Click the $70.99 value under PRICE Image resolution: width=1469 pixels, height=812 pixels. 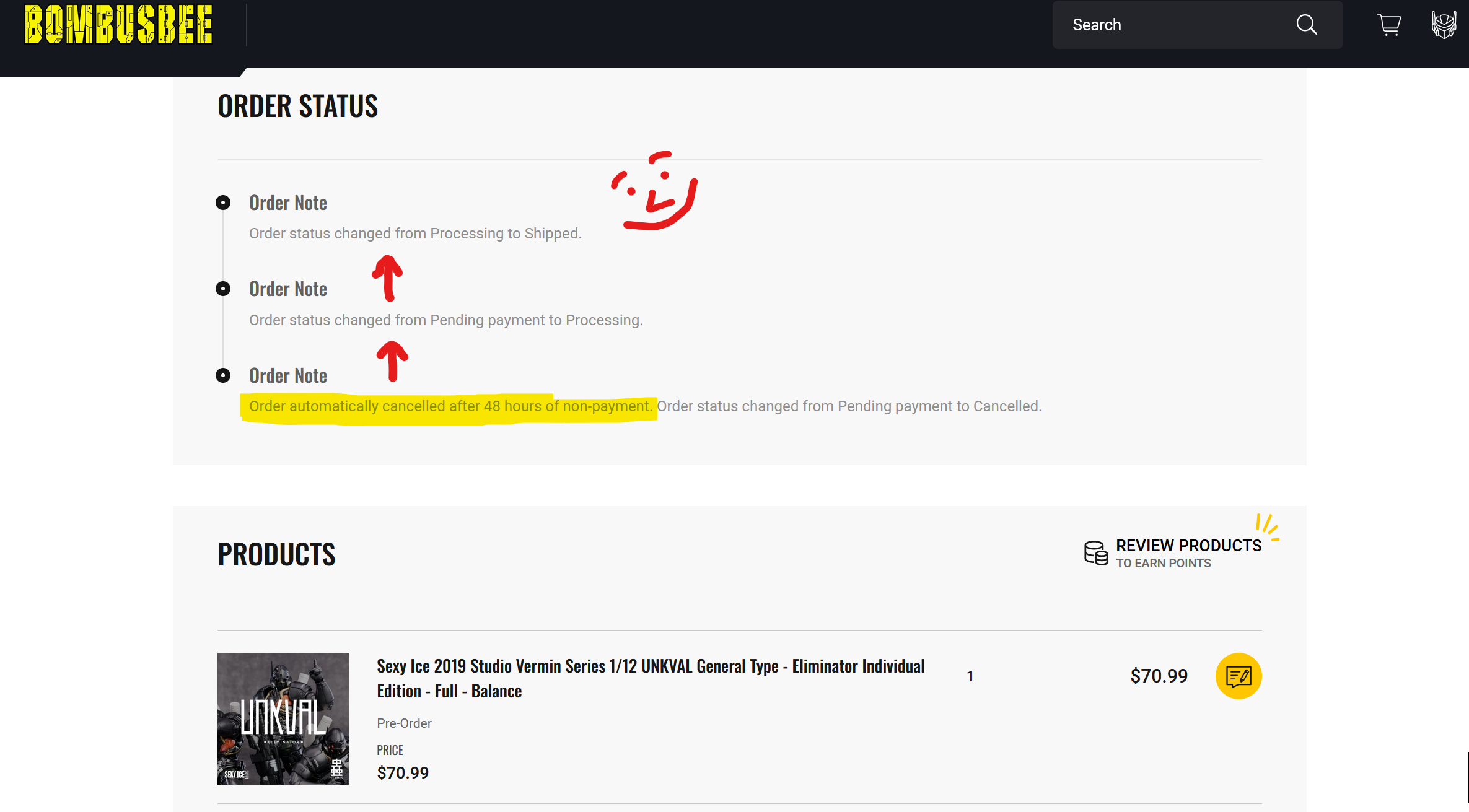coord(403,772)
